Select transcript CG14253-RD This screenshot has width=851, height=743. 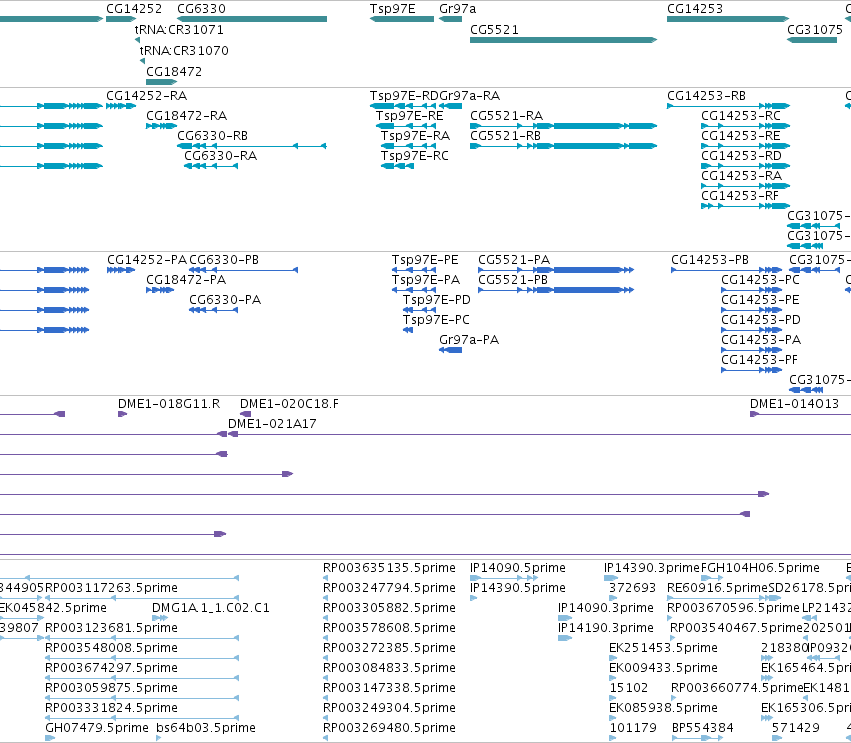[x=741, y=156]
